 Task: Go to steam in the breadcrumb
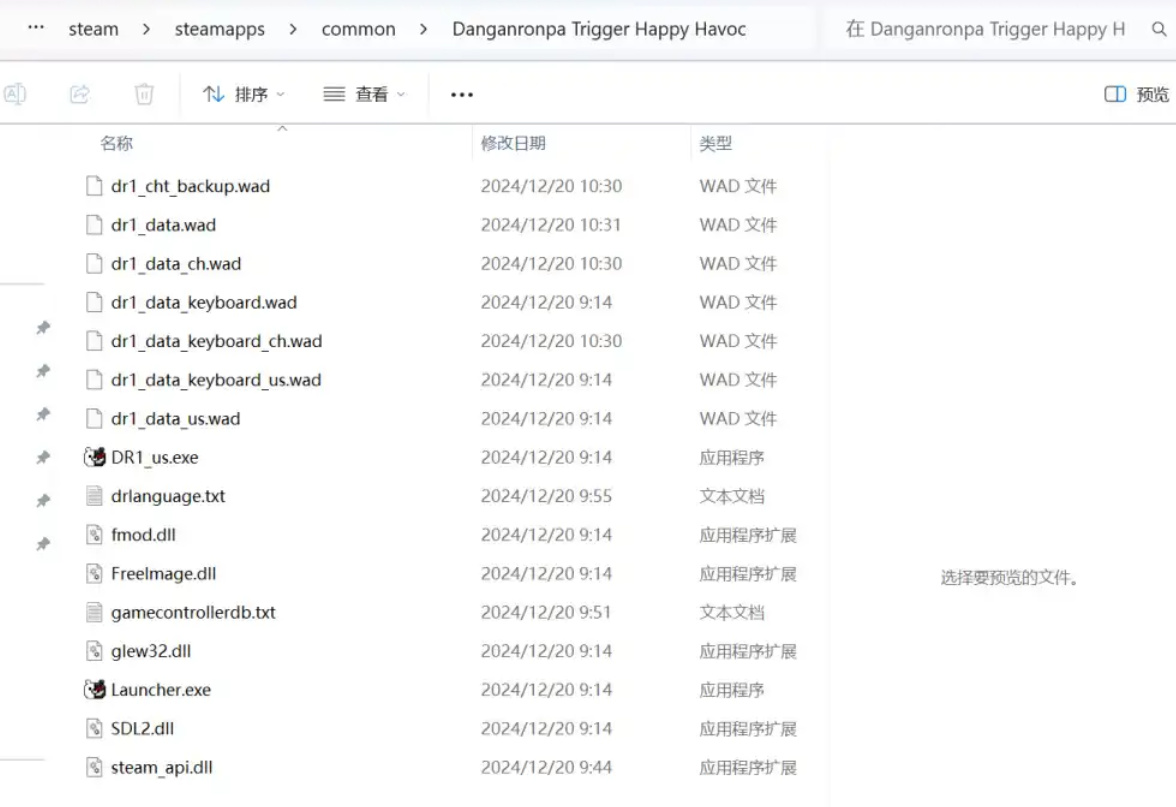click(x=94, y=29)
